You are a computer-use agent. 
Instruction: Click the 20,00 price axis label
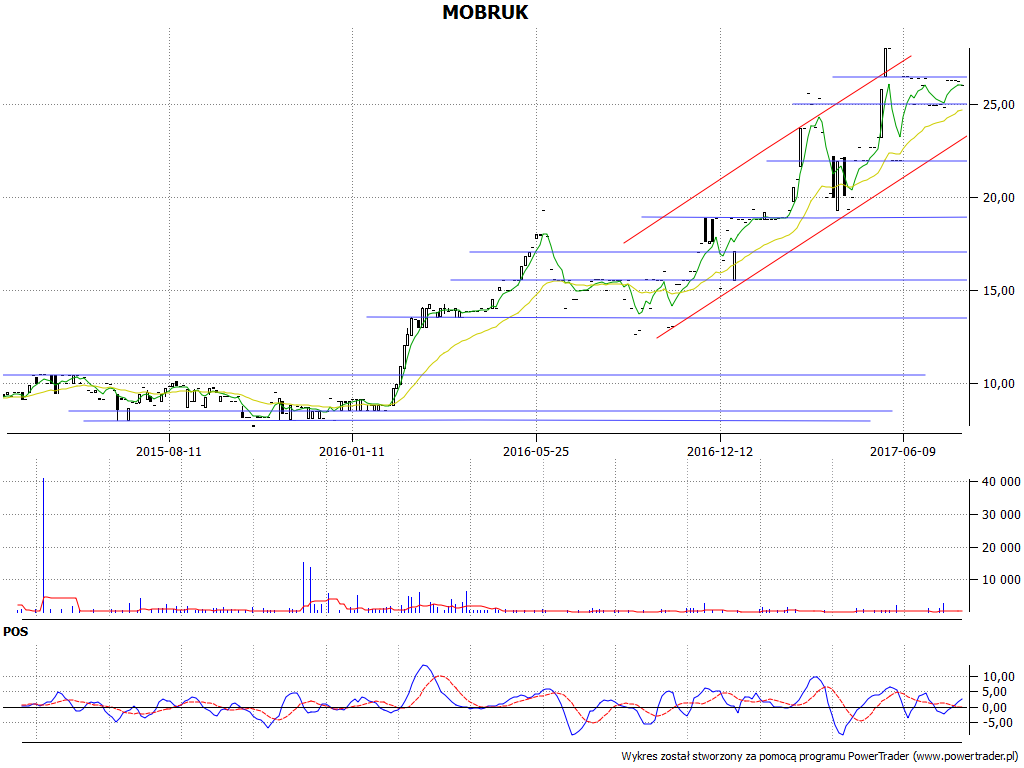[999, 198]
